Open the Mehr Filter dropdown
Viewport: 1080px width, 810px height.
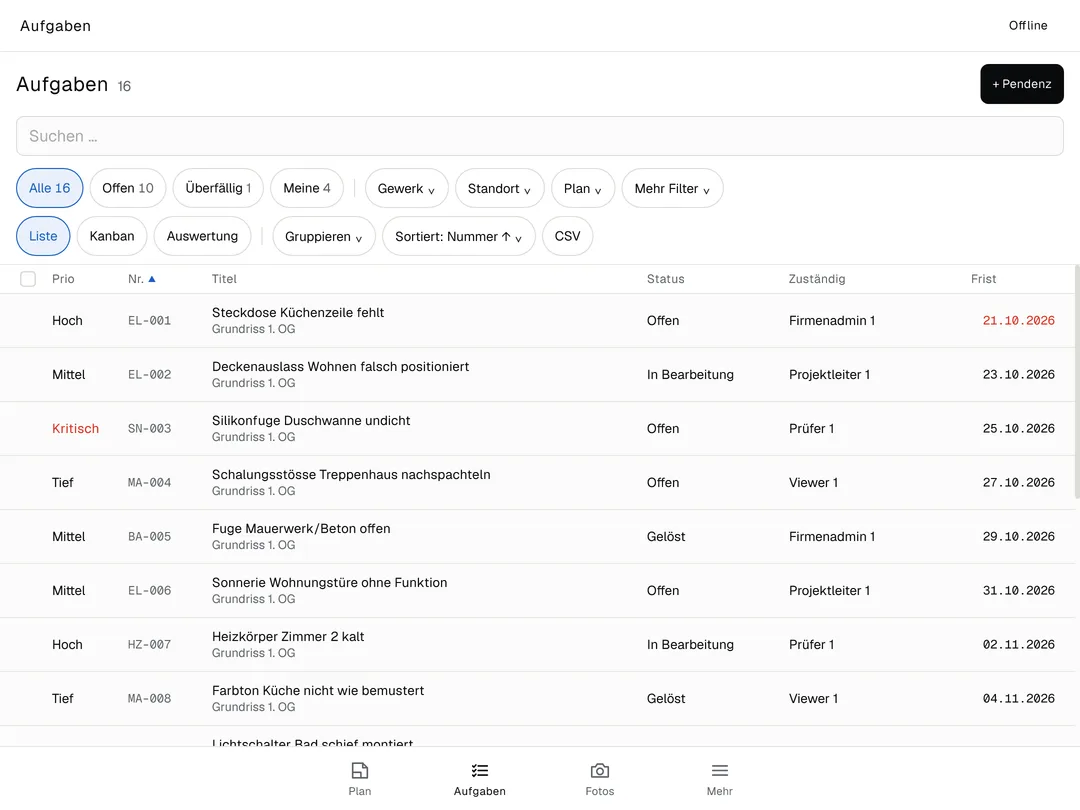coord(672,188)
